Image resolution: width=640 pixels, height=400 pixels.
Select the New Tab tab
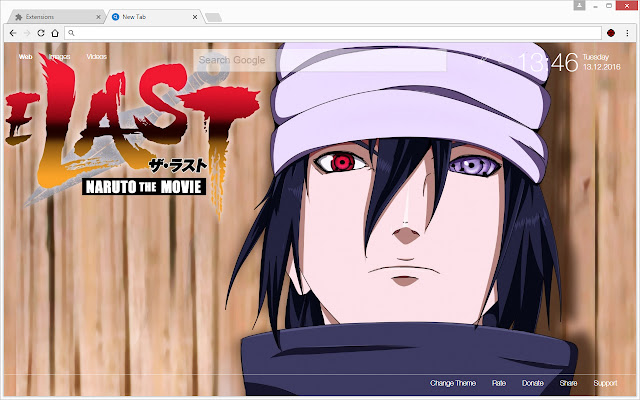click(x=154, y=17)
